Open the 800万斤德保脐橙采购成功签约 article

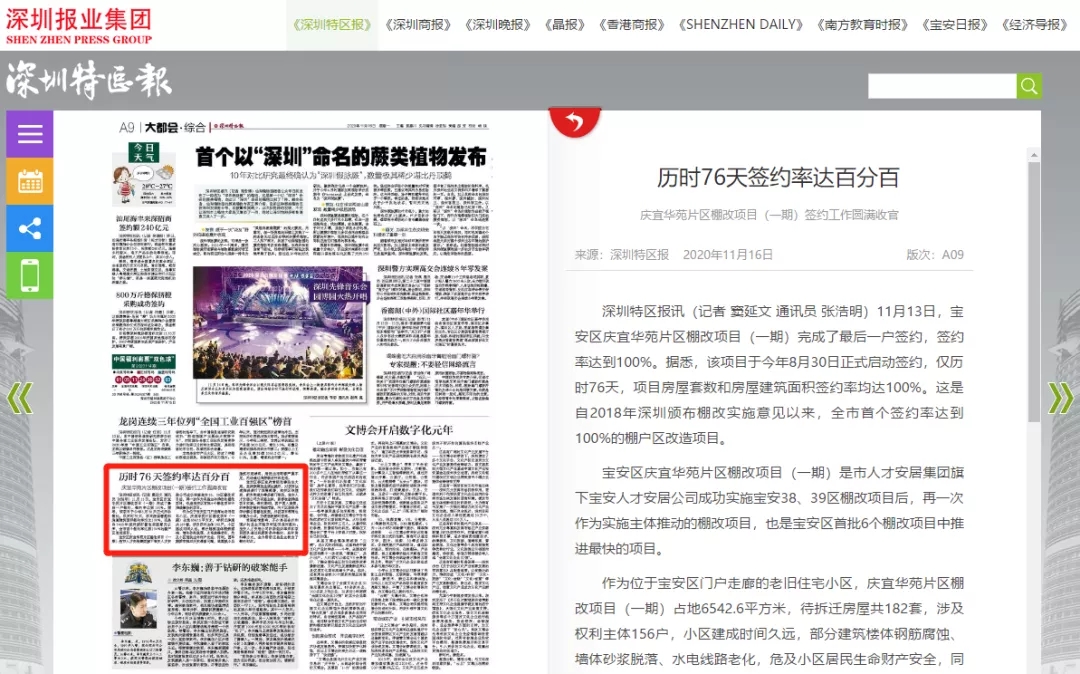(144, 299)
